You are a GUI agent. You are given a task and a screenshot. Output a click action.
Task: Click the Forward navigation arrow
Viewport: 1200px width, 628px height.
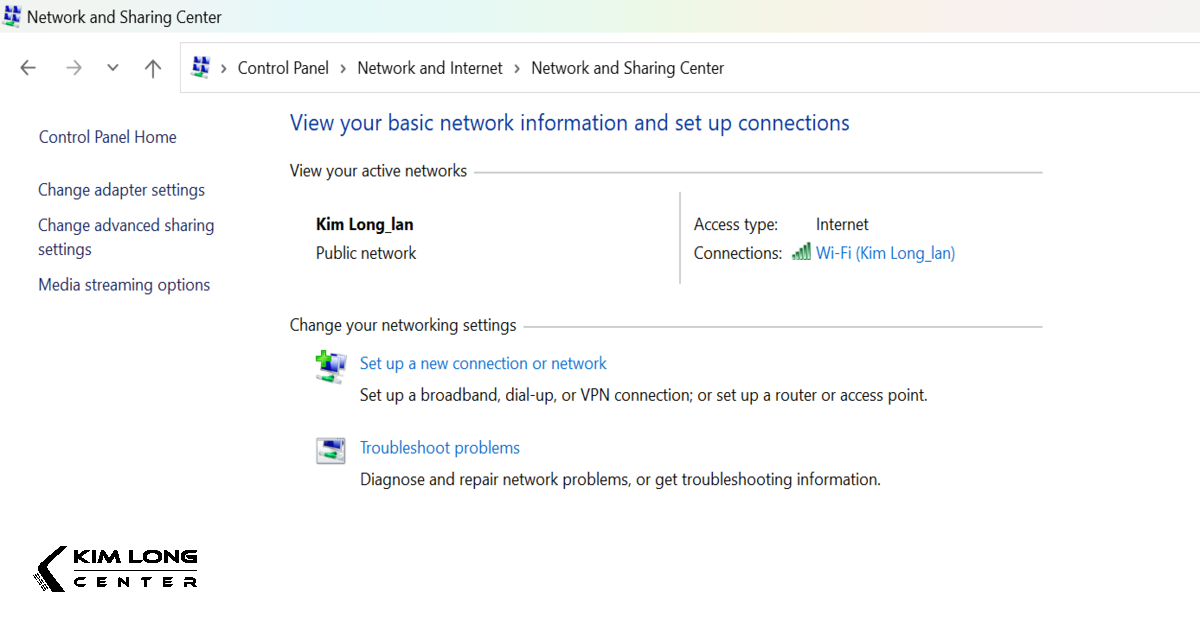73,68
